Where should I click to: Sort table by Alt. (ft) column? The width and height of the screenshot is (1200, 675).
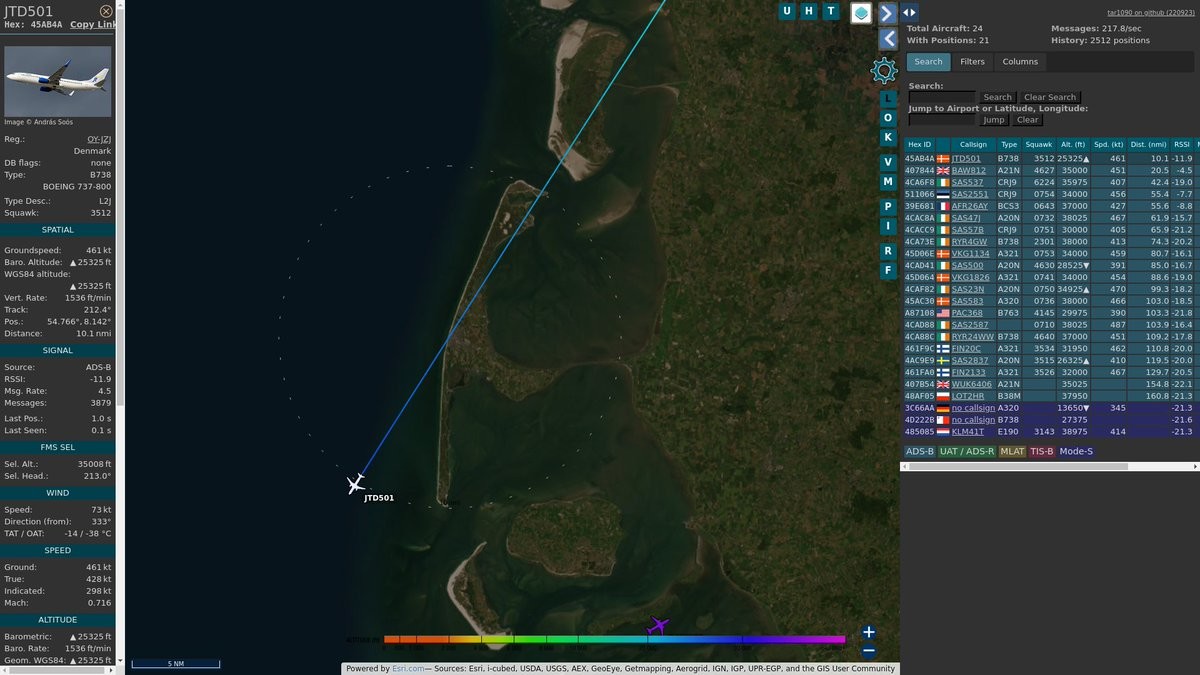pyautogui.click(x=1073, y=145)
